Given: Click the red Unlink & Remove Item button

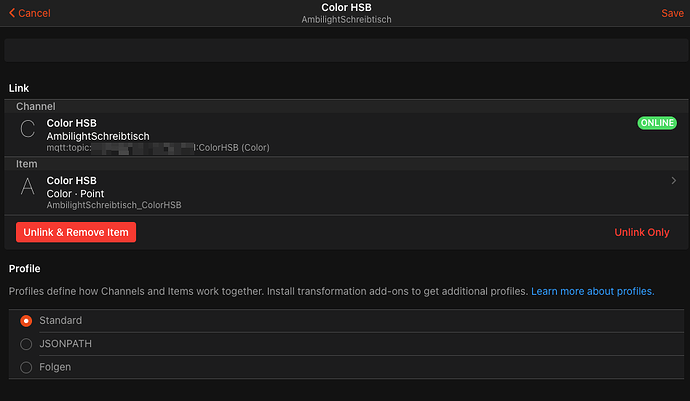Looking at the screenshot, I should pyautogui.click(x=75, y=232).
